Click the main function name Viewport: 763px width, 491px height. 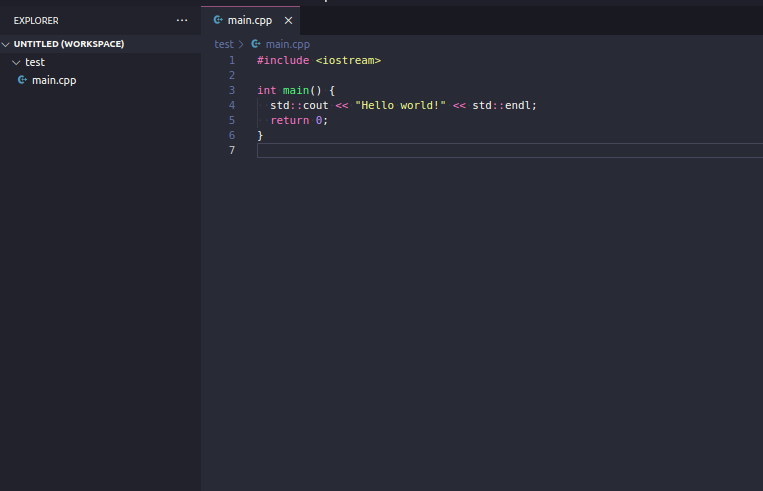tap(296, 91)
